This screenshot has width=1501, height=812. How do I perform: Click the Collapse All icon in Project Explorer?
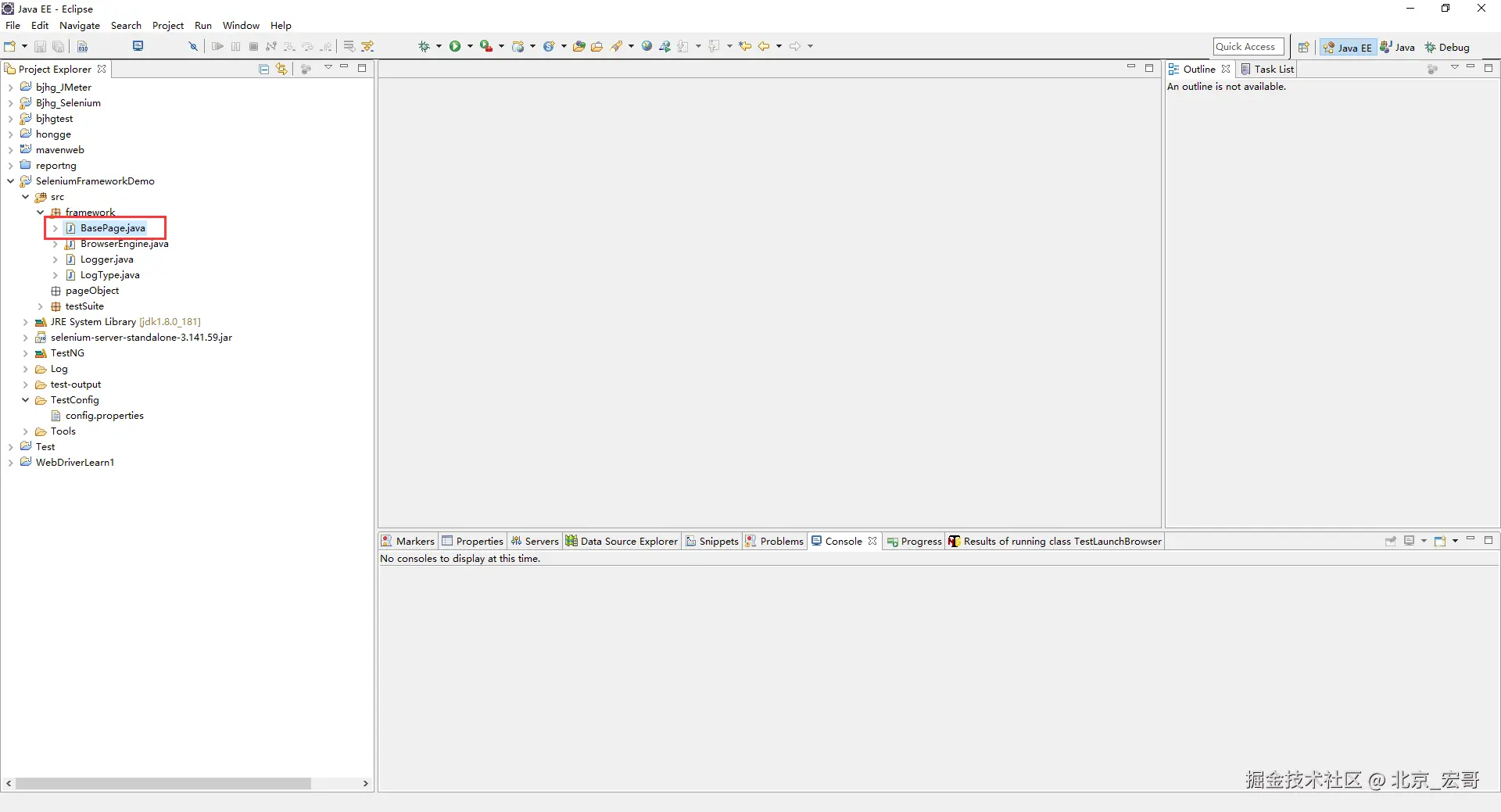click(x=264, y=69)
